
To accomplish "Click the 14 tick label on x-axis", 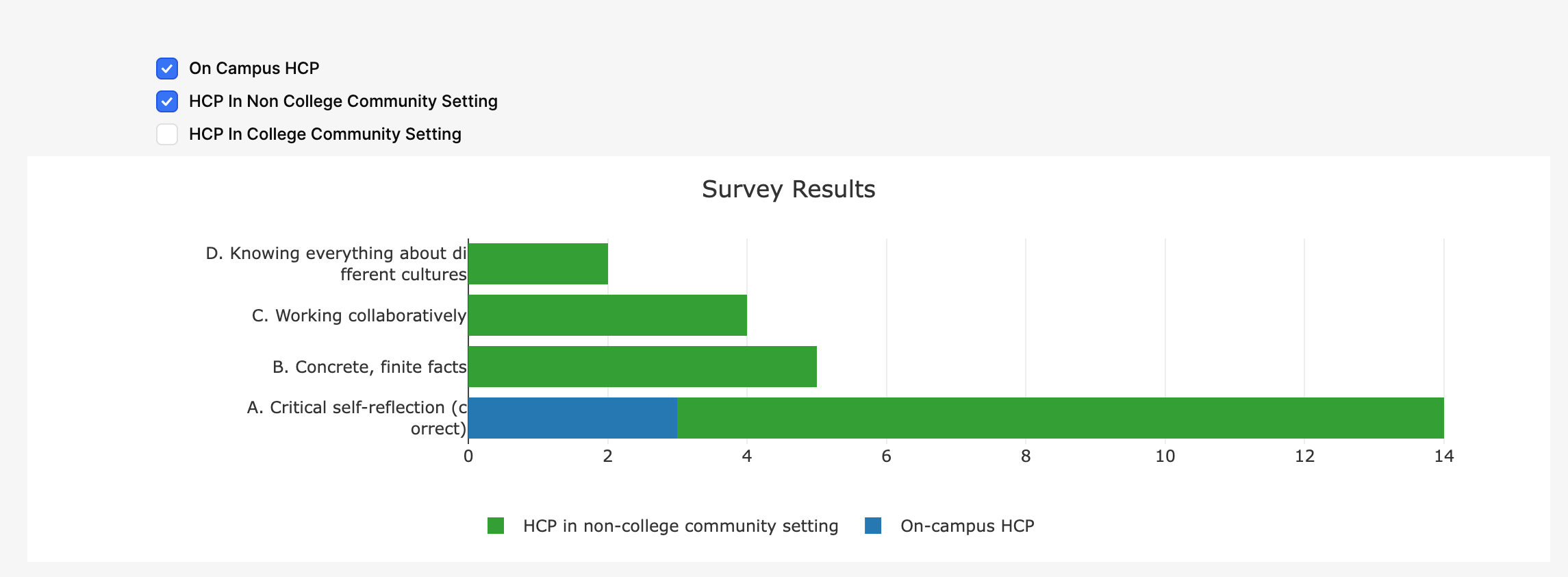I will 1443,456.
